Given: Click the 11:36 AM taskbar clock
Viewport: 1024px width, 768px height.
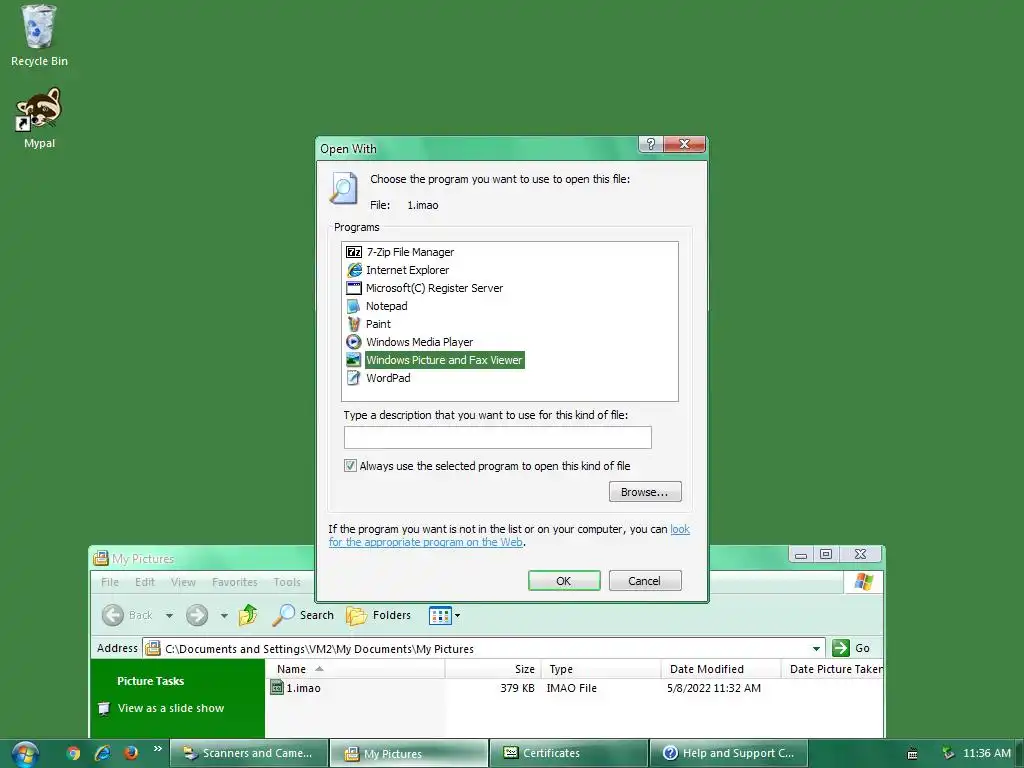Looking at the screenshot, I should point(987,753).
